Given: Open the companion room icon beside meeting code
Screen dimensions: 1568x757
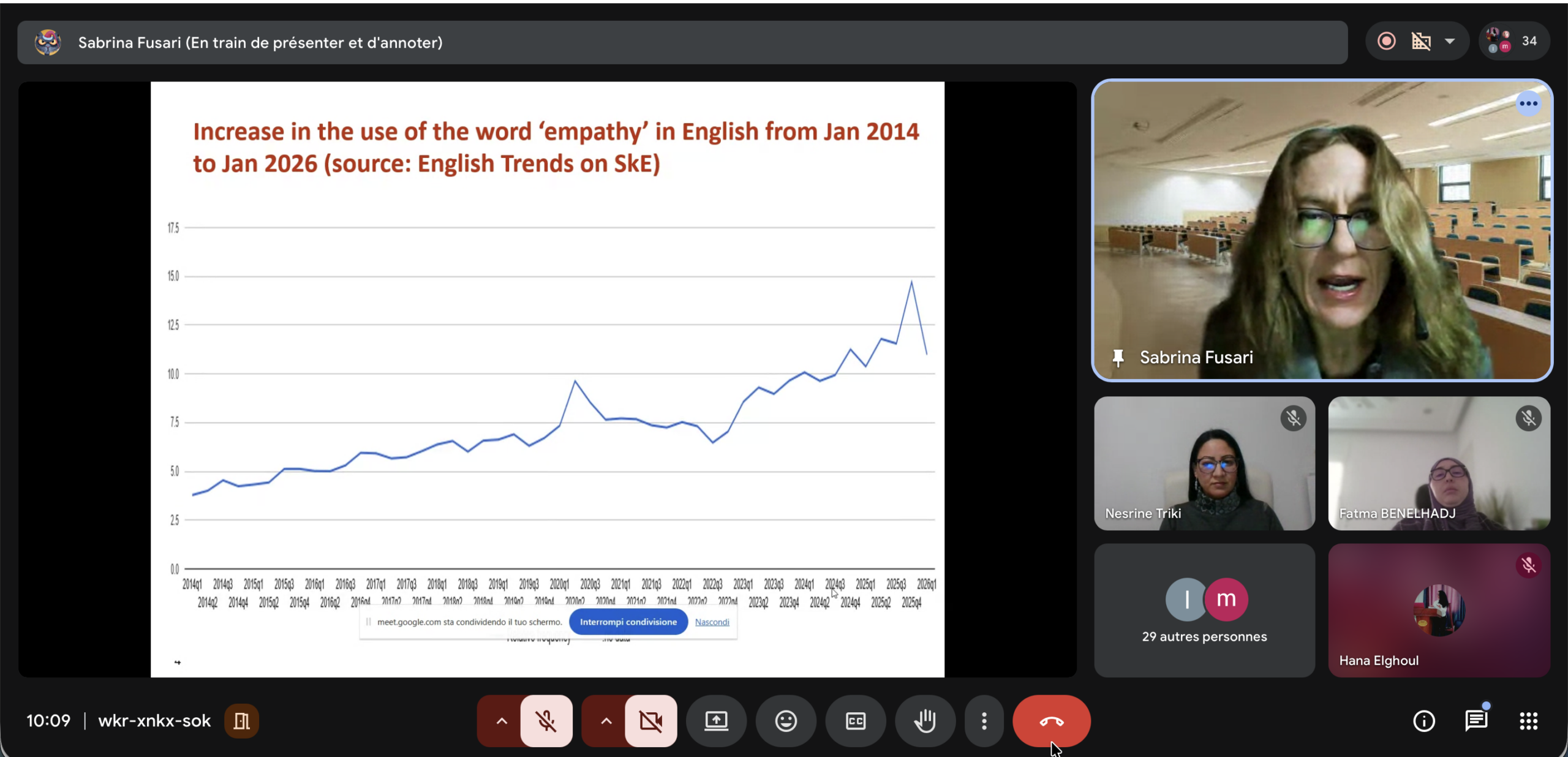Looking at the screenshot, I should pyautogui.click(x=241, y=721).
